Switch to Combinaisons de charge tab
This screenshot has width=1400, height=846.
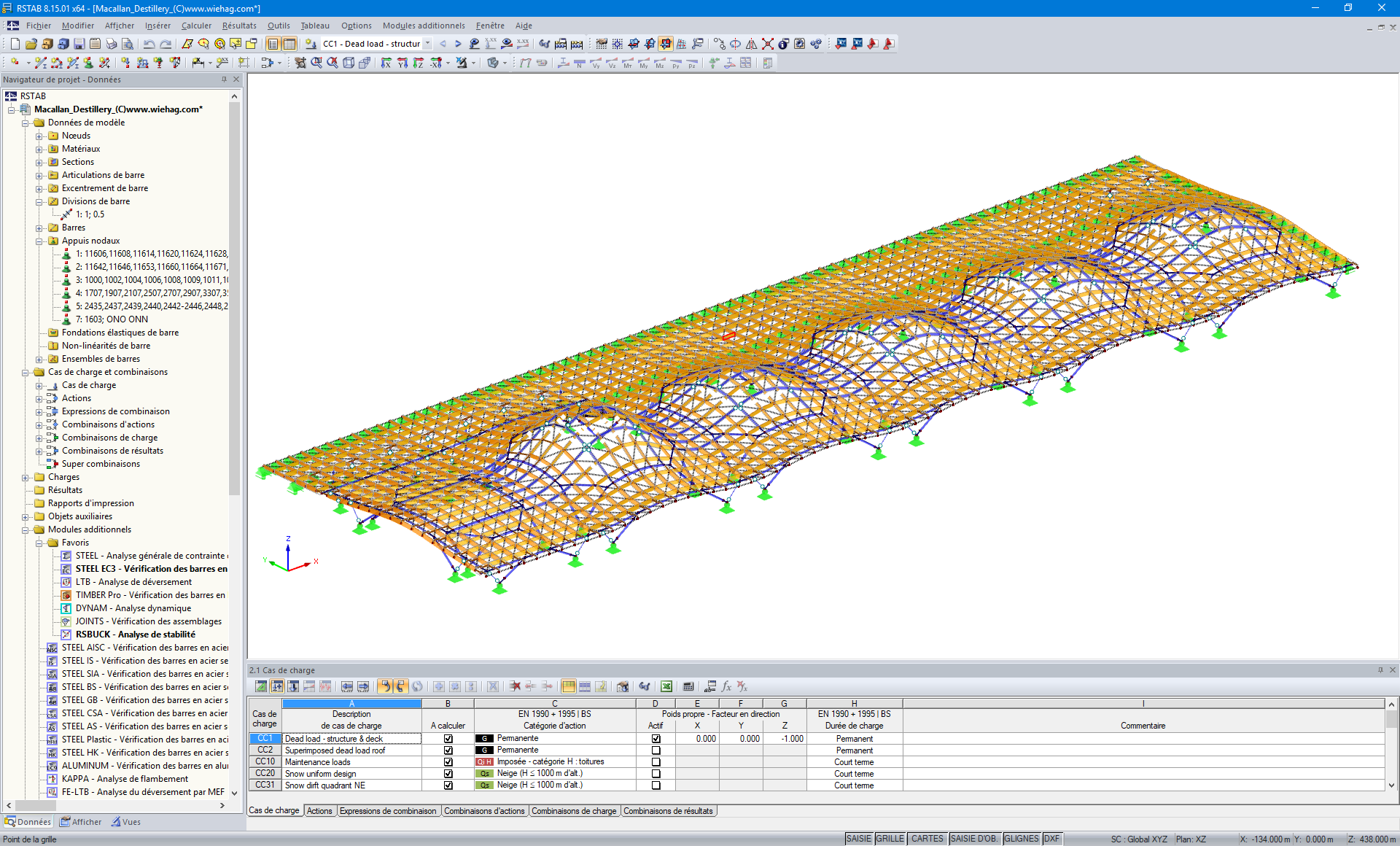tap(573, 811)
